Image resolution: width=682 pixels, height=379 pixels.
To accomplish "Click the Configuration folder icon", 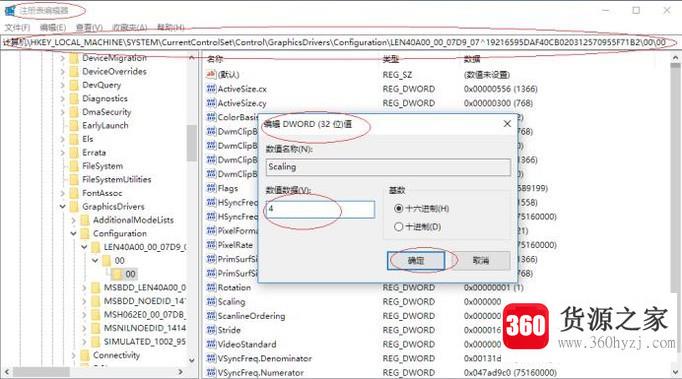I will [85, 233].
